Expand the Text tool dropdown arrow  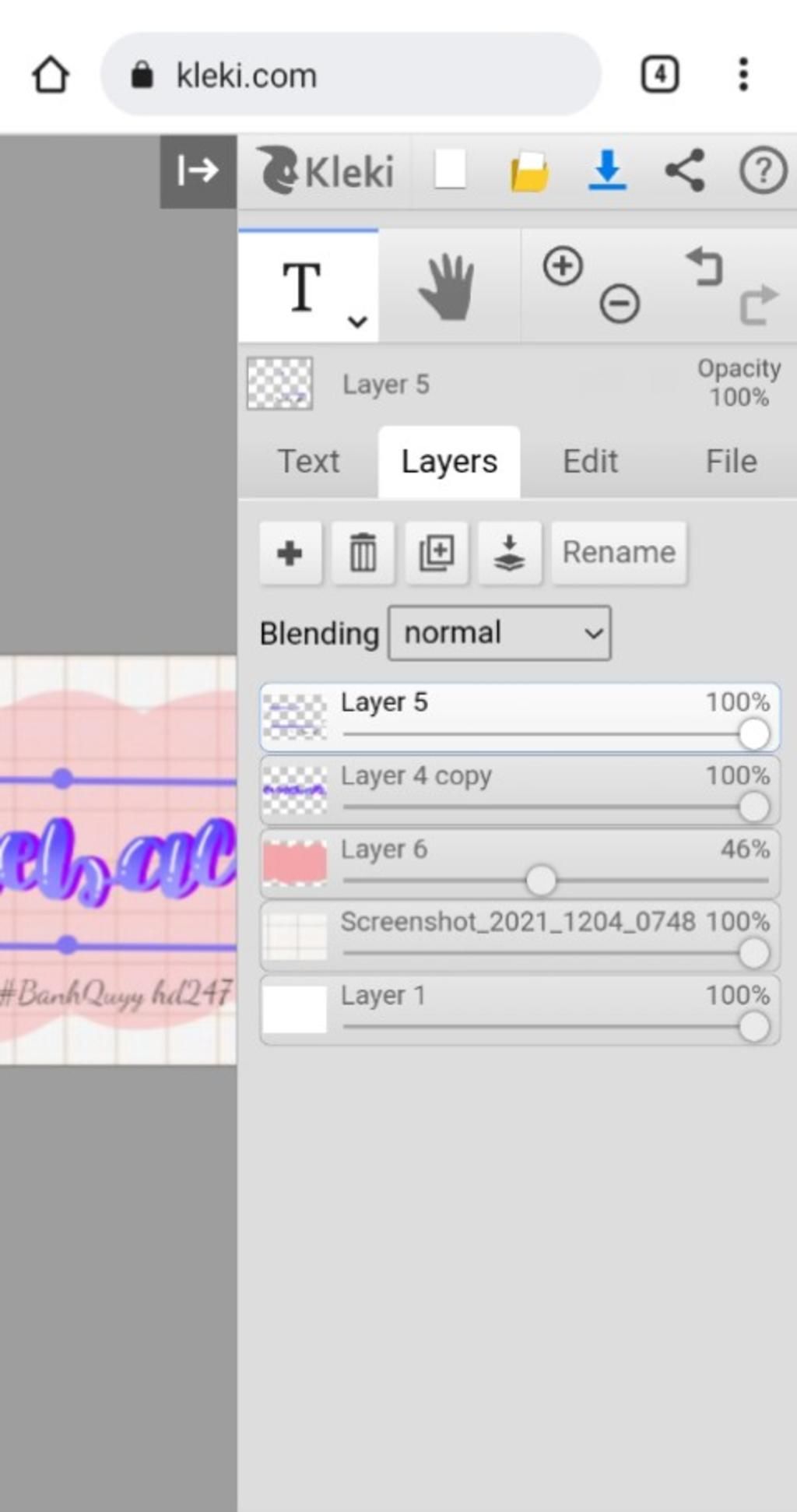pos(357,321)
